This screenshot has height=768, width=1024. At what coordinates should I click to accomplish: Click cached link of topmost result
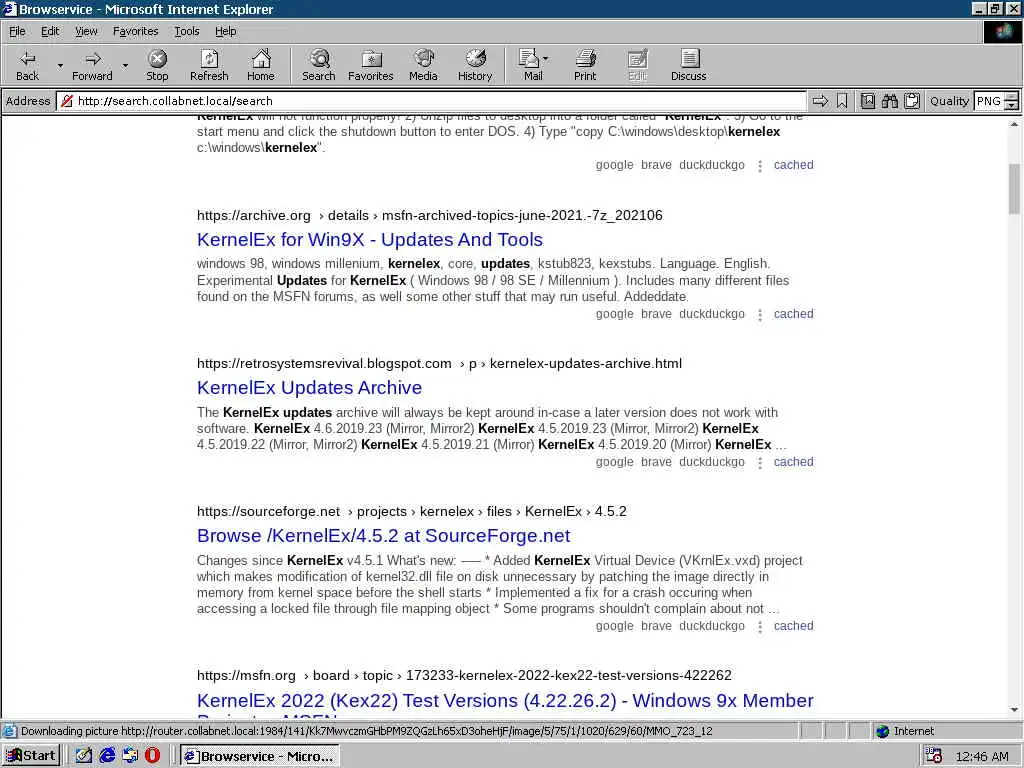click(793, 165)
